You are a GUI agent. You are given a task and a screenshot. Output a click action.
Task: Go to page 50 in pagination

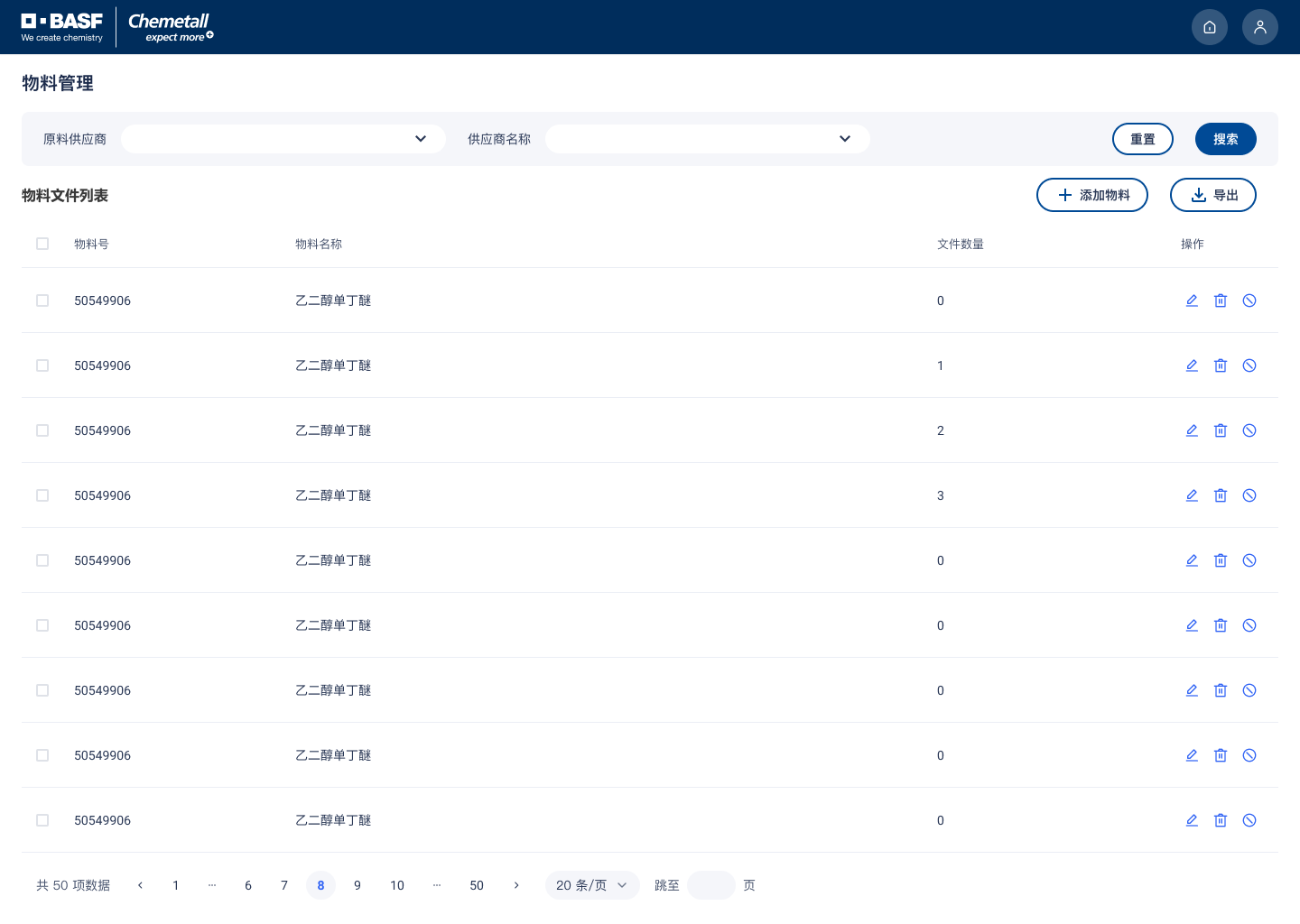(x=477, y=885)
